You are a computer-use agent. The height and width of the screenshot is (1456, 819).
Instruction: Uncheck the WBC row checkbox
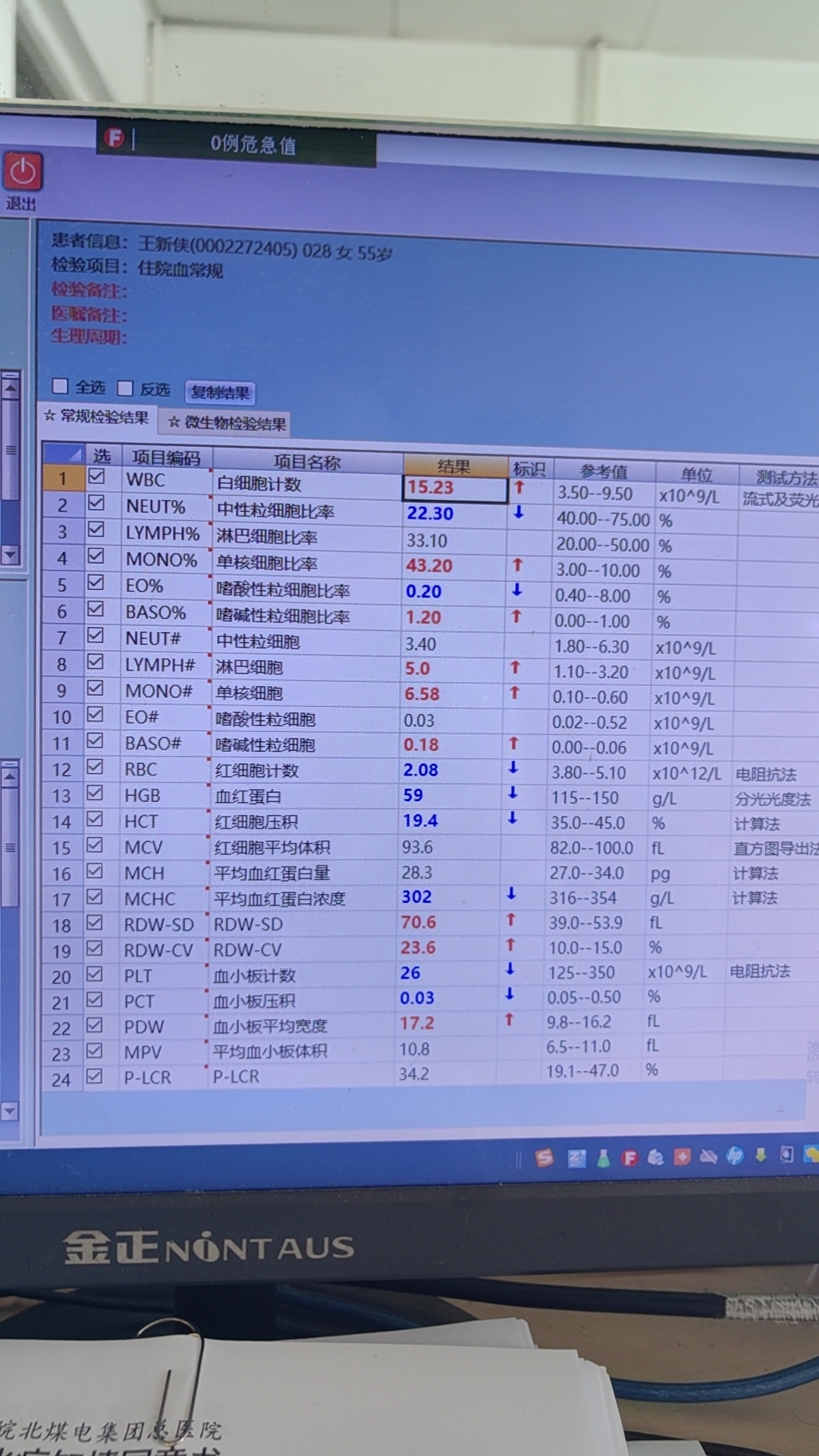click(x=96, y=476)
